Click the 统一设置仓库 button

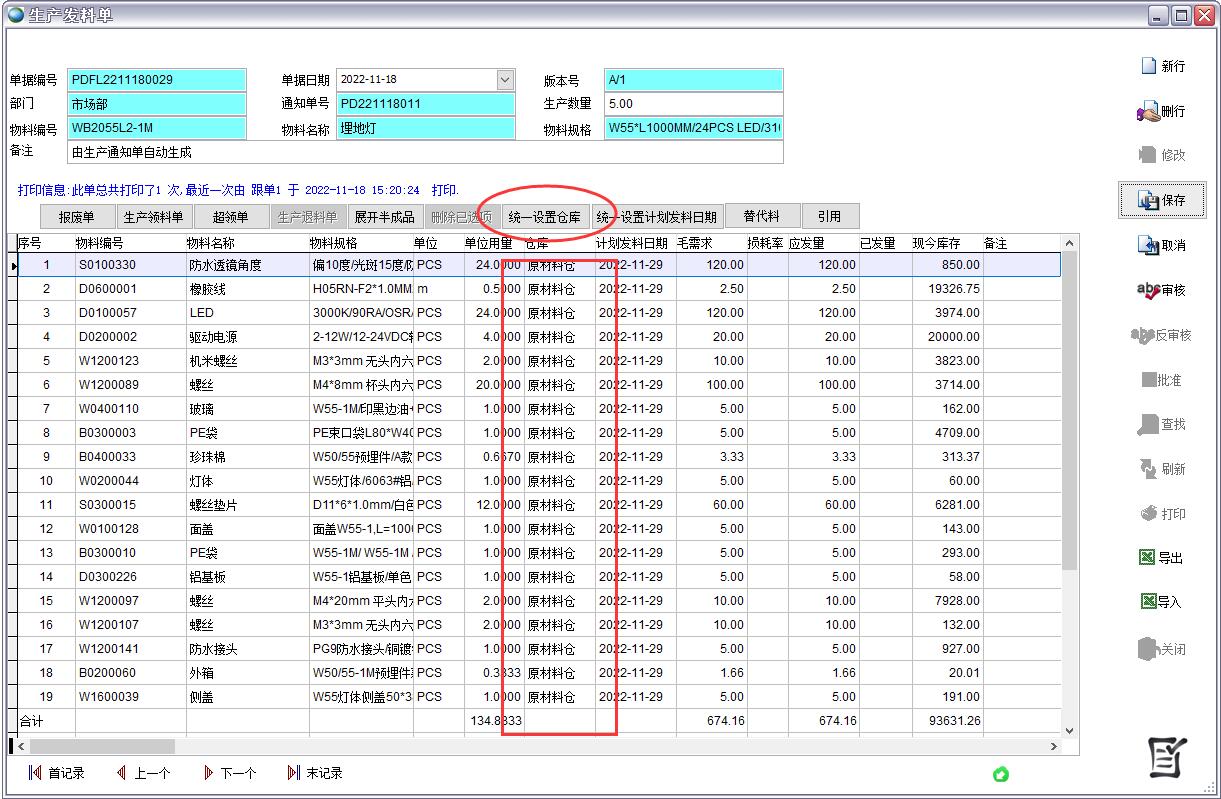pyautogui.click(x=544, y=217)
